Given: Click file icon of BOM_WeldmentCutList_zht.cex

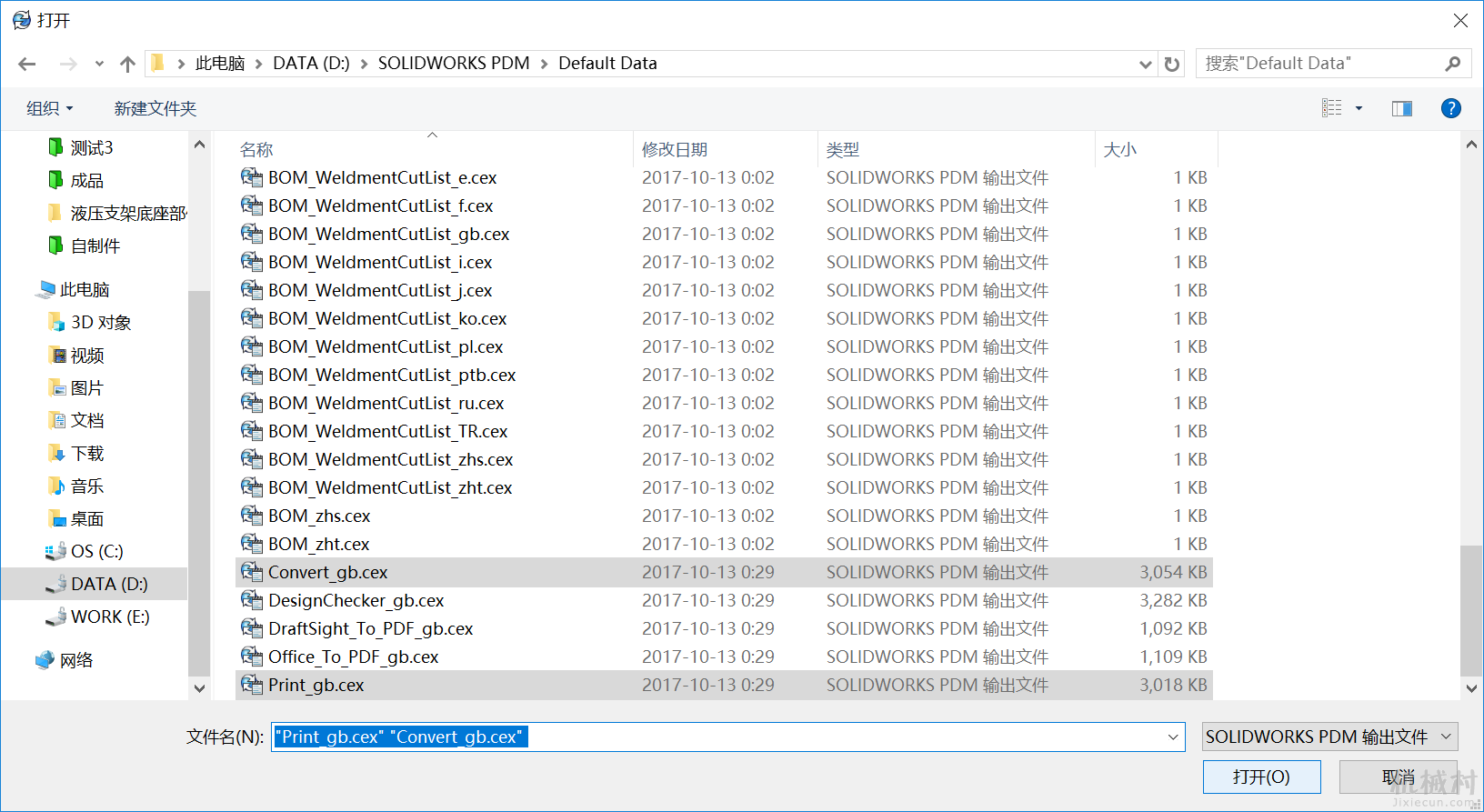Looking at the screenshot, I should coord(252,487).
